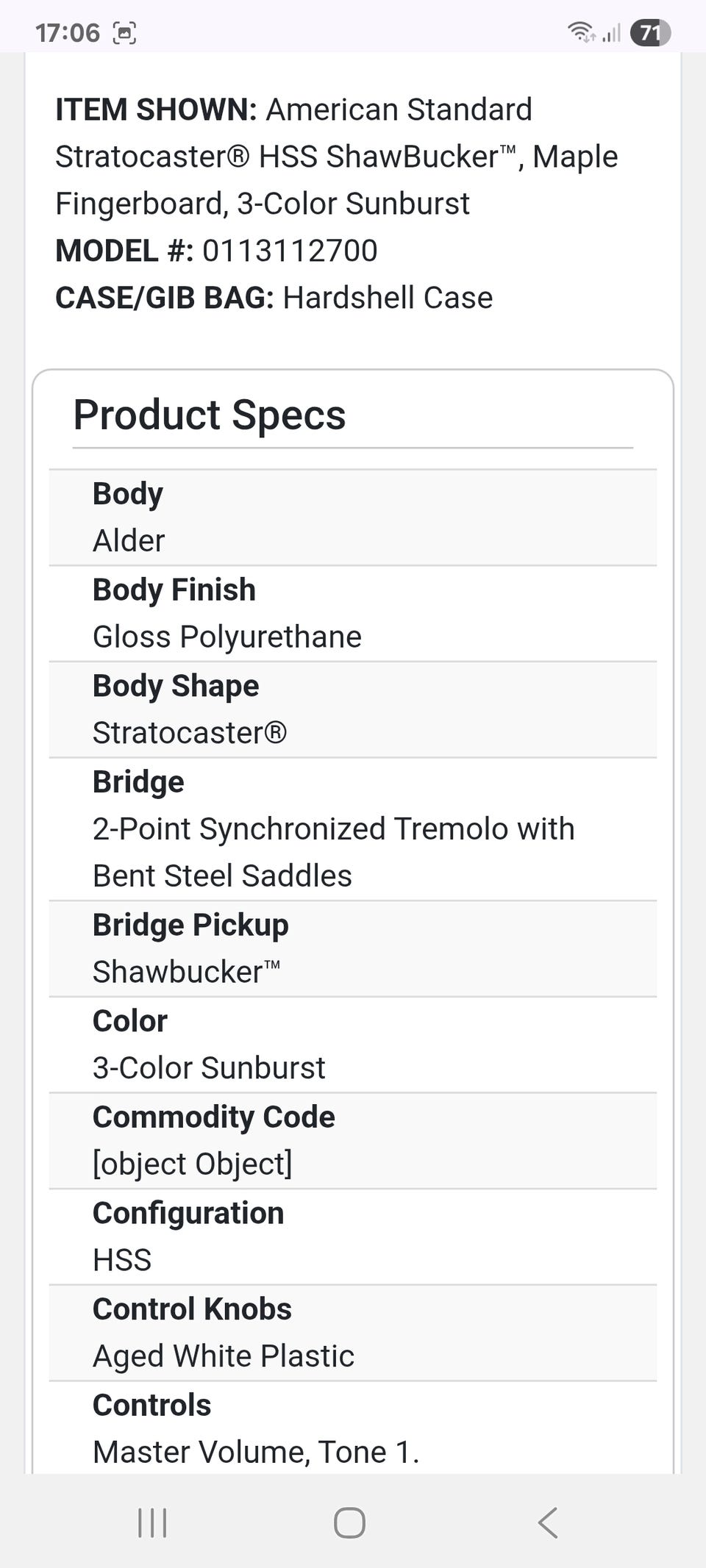Tap the 17:06 clock in status bar
Viewport: 706px width, 1568px height.
(x=67, y=33)
